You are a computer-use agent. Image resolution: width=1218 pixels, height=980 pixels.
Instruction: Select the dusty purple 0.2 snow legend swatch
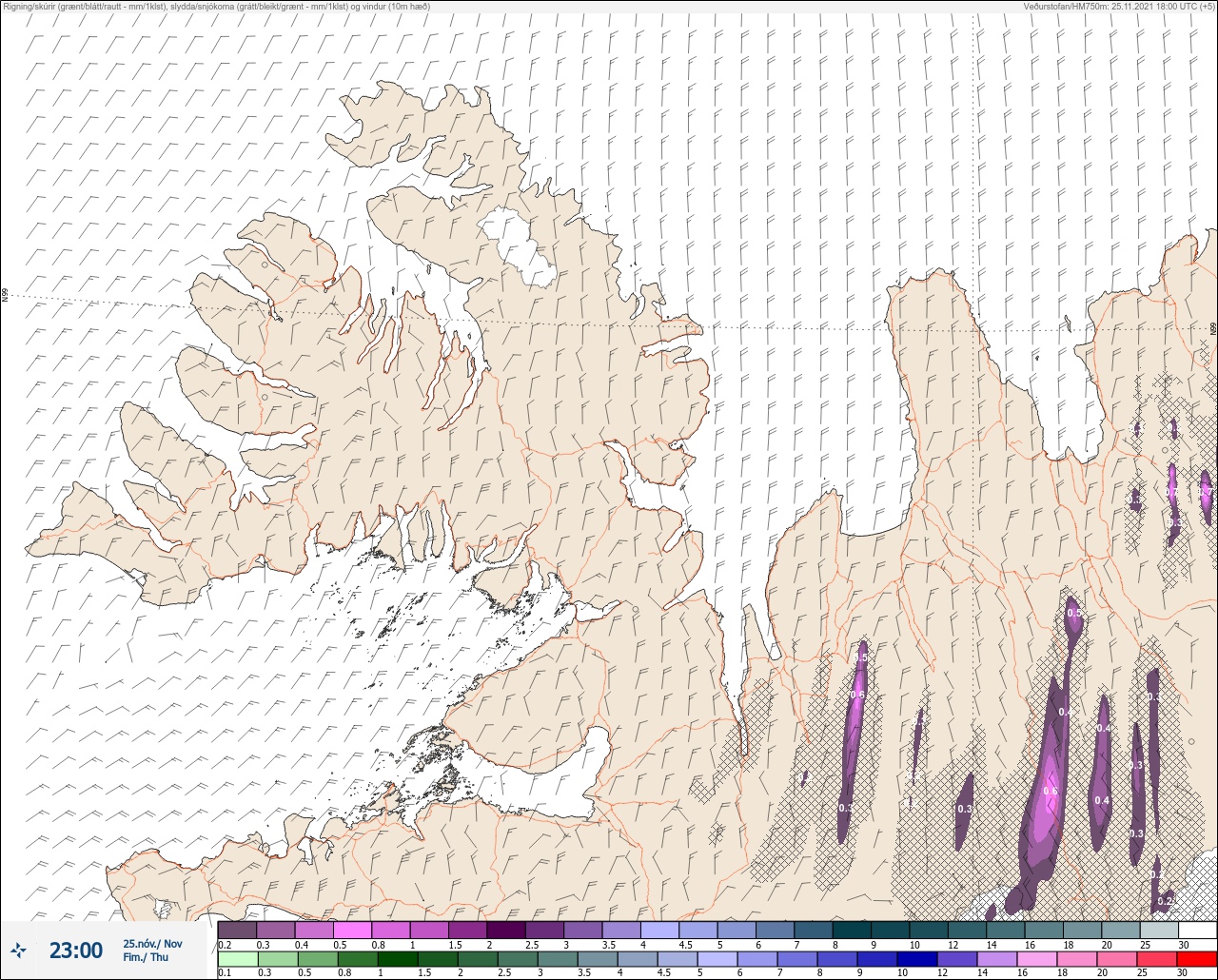pyautogui.click(x=237, y=930)
